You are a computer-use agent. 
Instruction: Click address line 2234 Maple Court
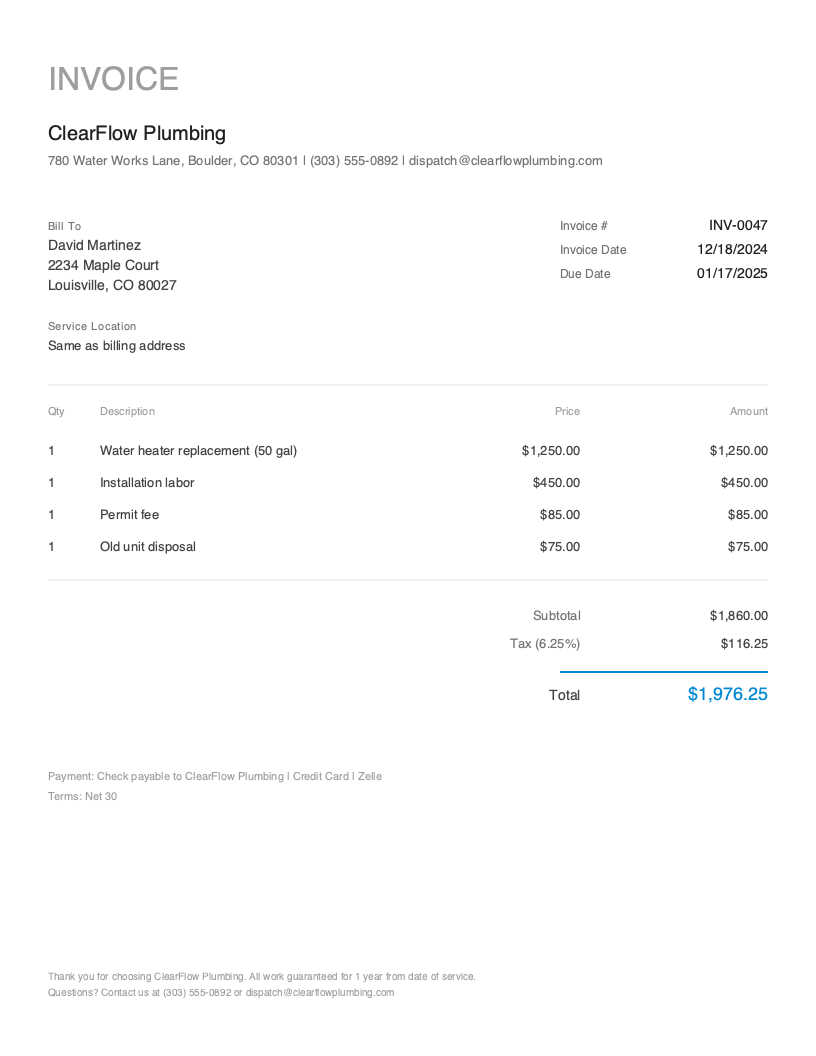pos(103,265)
